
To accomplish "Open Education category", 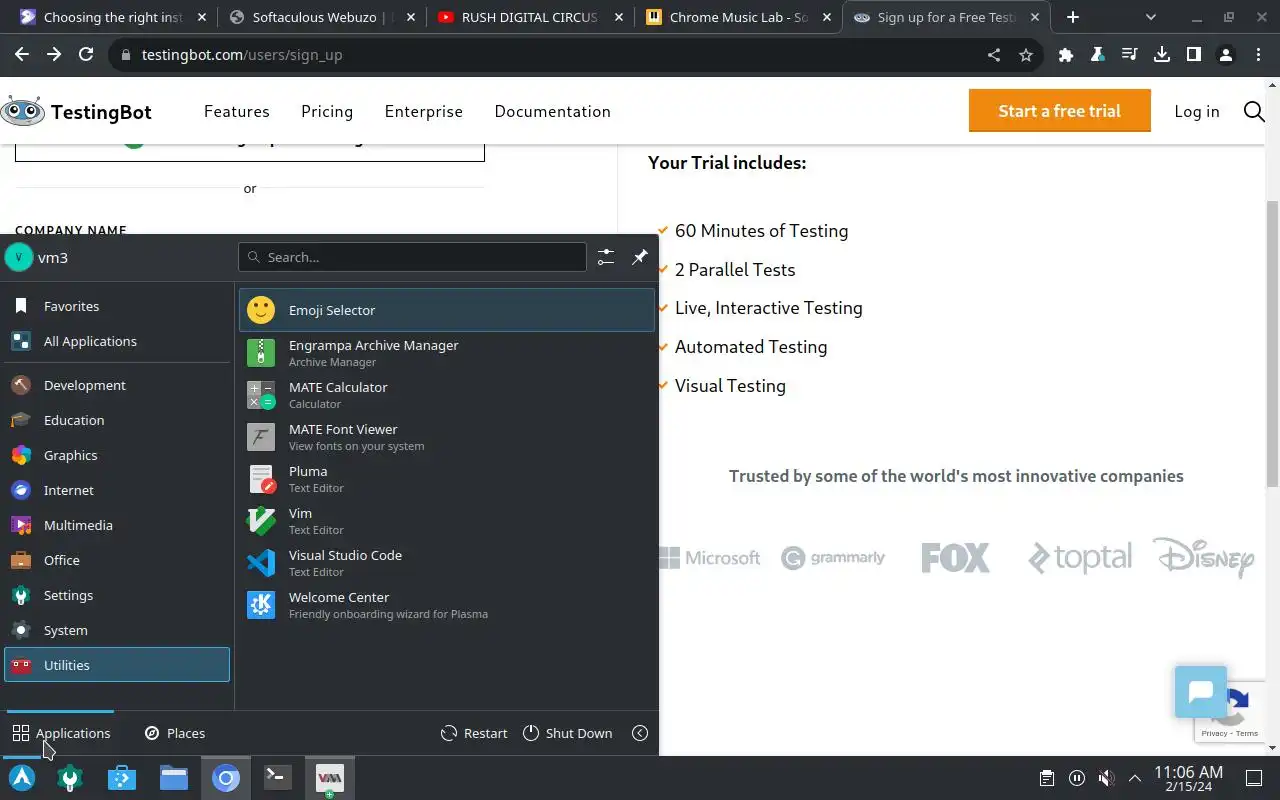I will tap(117, 420).
